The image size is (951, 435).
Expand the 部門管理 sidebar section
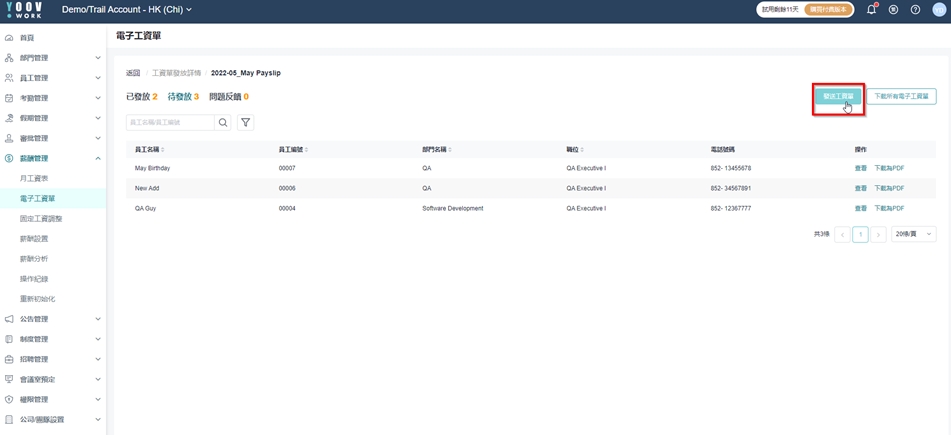(x=97, y=58)
